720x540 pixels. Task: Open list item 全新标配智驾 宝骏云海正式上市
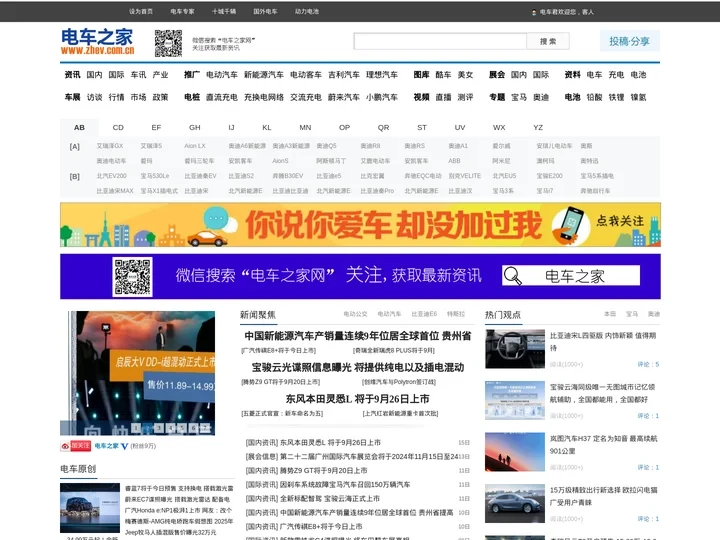point(330,499)
